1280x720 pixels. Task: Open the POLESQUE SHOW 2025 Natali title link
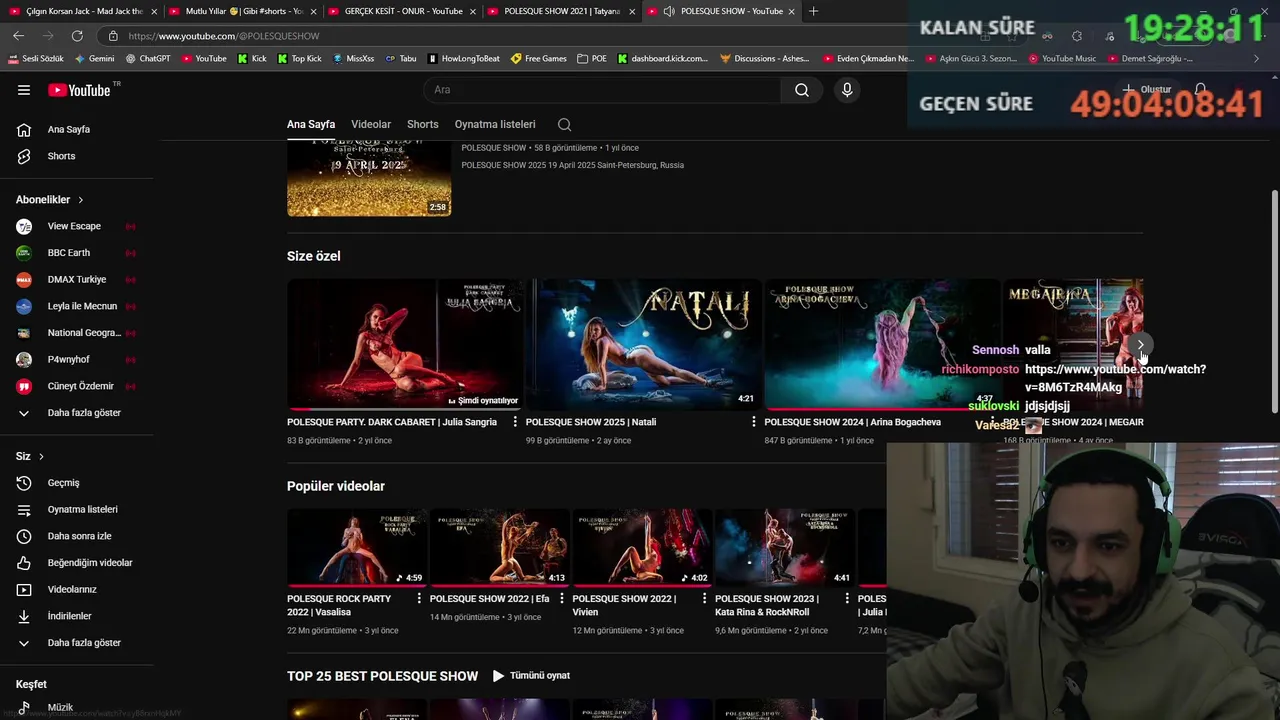591,422
